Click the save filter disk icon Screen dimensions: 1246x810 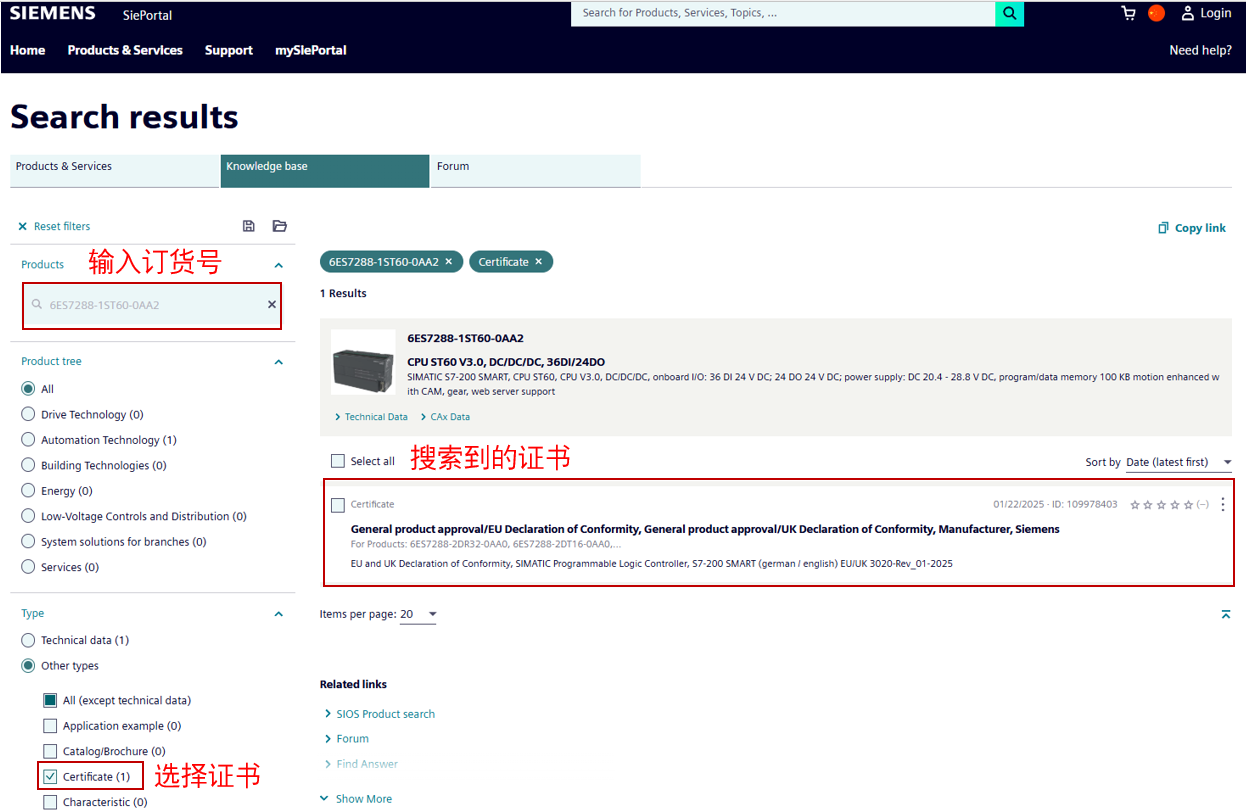click(x=249, y=226)
